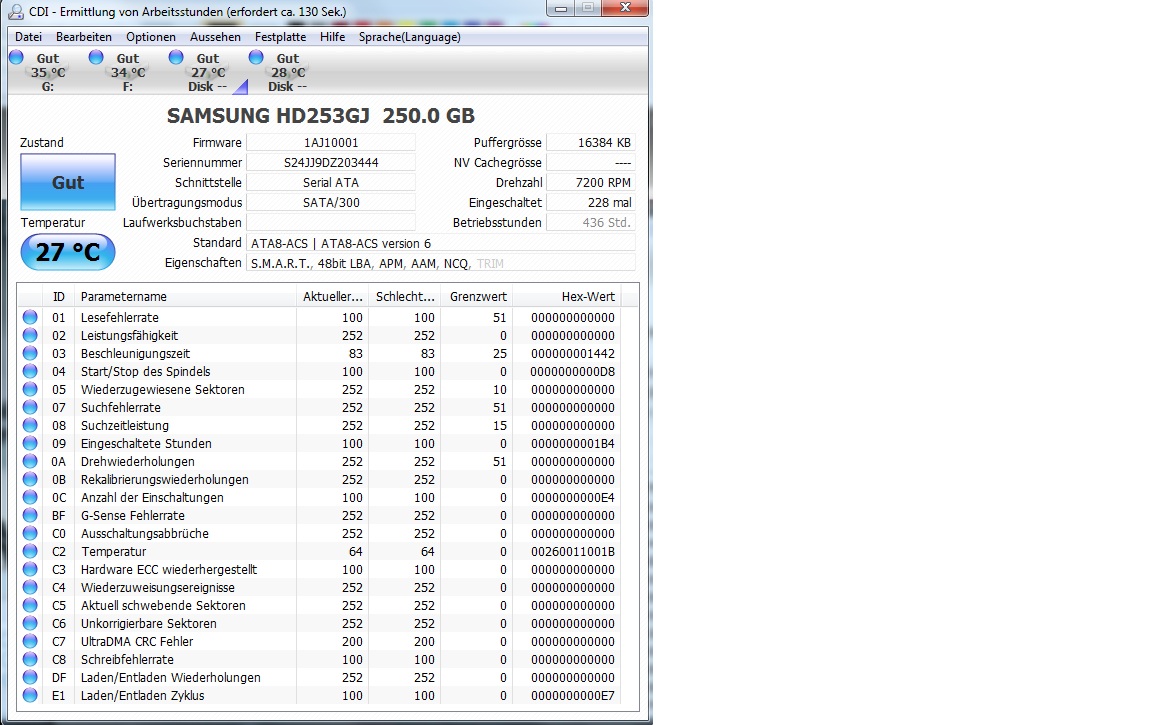Open the Optionen menu

click(151, 37)
